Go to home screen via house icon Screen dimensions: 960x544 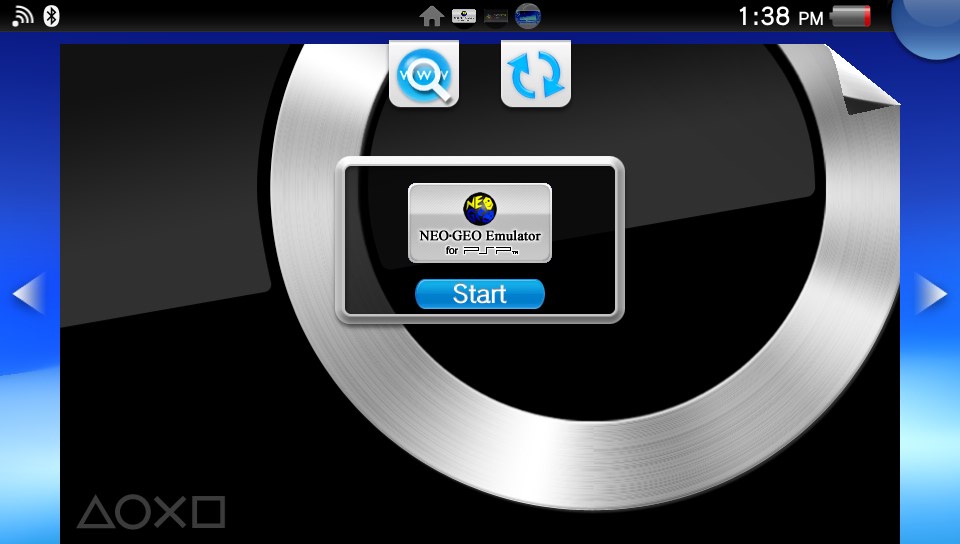[x=432, y=16]
